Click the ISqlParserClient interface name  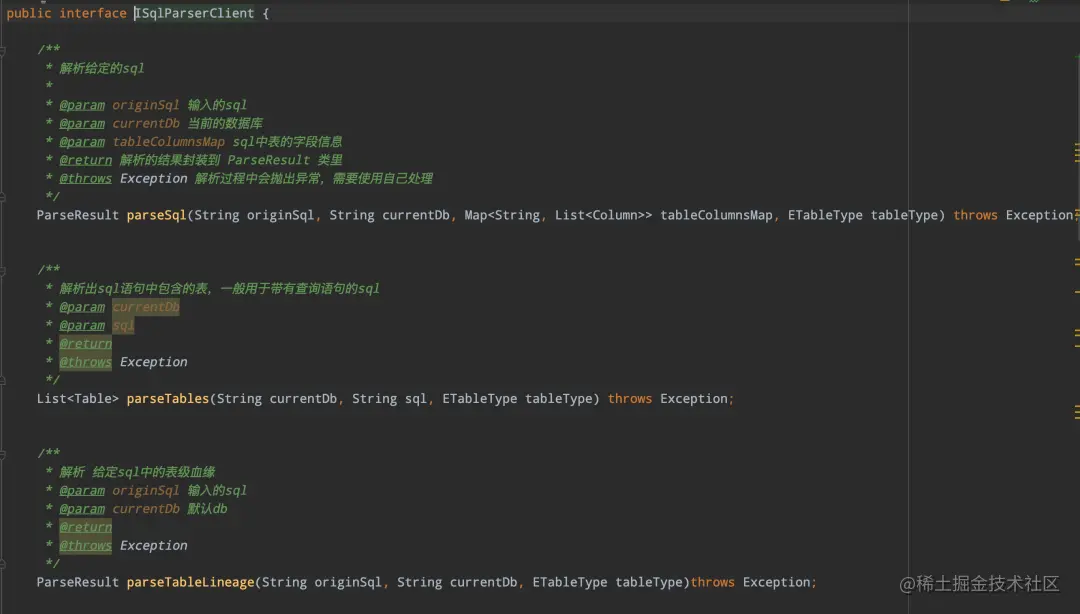[x=195, y=13]
